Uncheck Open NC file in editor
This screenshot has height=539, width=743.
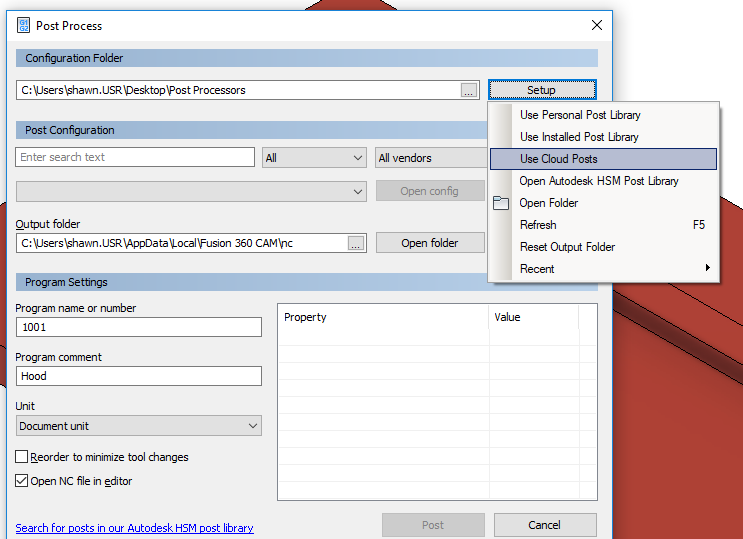click(22, 481)
